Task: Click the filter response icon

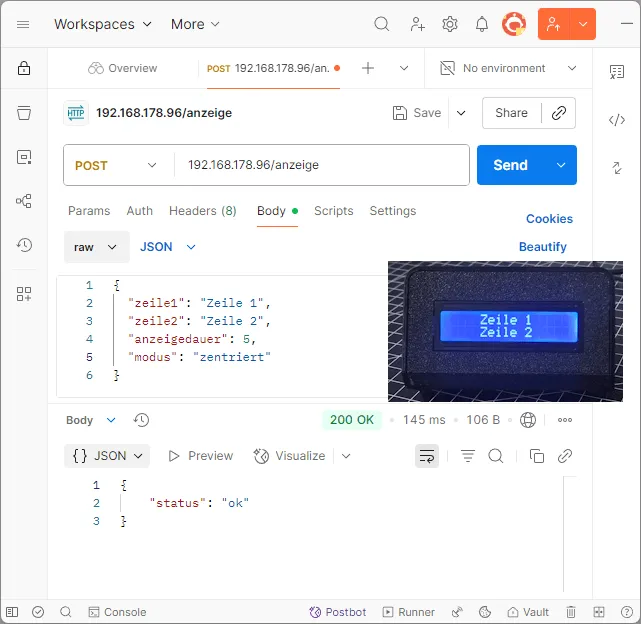Action: pyautogui.click(x=467, y=456)
